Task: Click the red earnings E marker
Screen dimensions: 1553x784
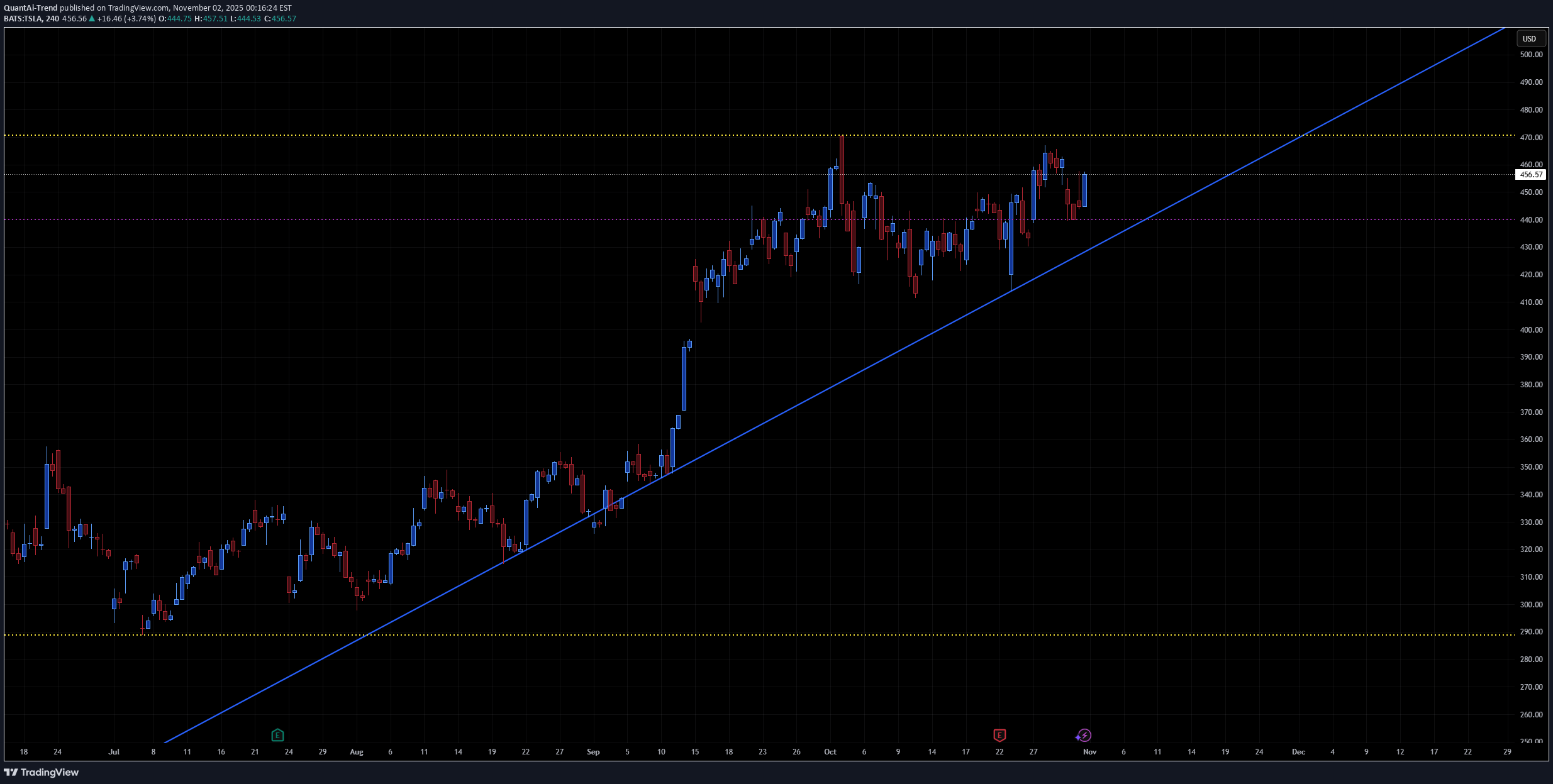Action: point(999,735)
